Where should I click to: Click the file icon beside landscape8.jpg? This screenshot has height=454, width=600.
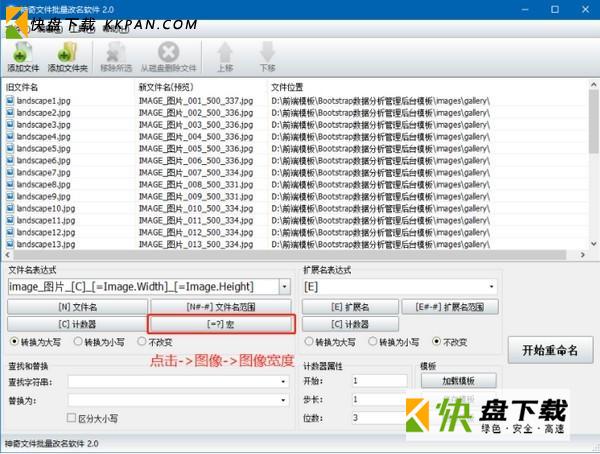click(10, 184)
